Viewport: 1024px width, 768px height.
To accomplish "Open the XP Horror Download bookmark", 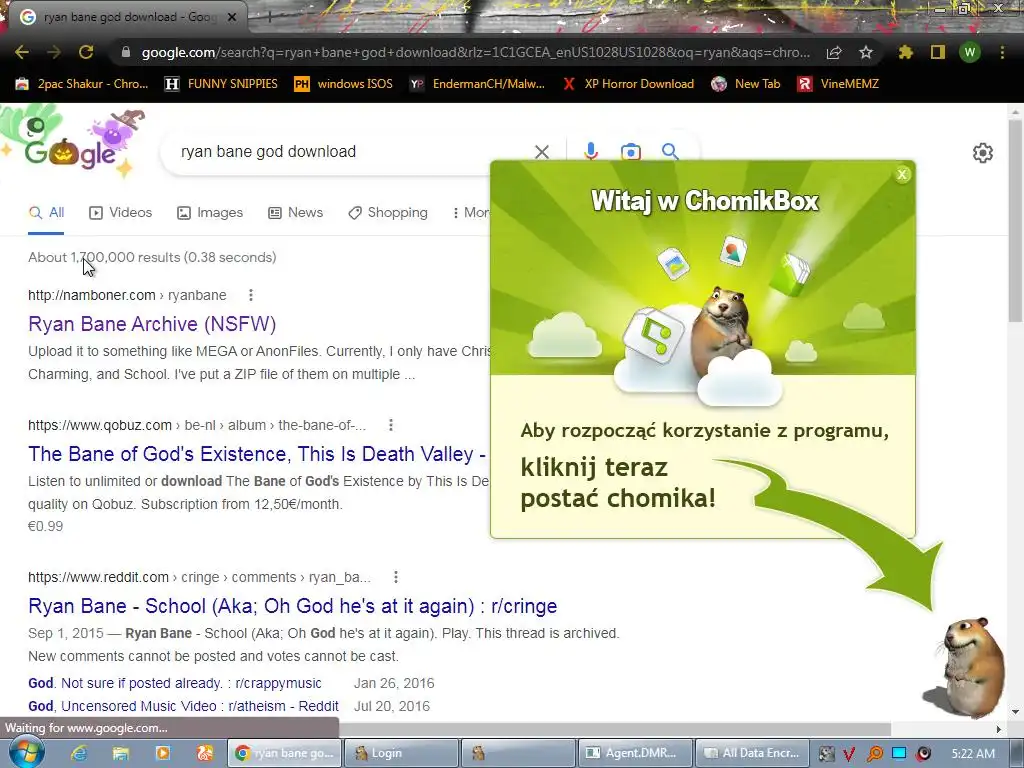I will [628, 84].
